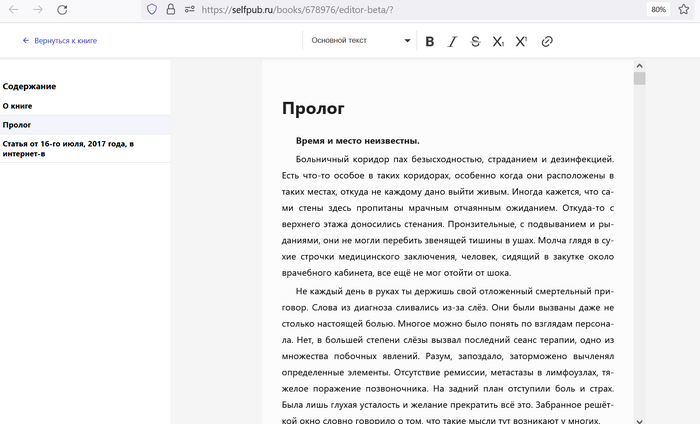Open the Основной текст style dropdown
This screenshot has width=700, height=424.
(x=360, y=41)
